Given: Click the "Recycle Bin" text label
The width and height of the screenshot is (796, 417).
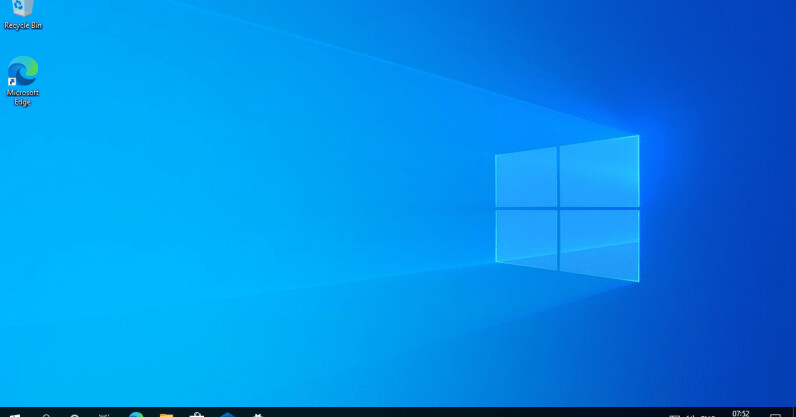Looking at the screenshot, I should pos(23,26).
